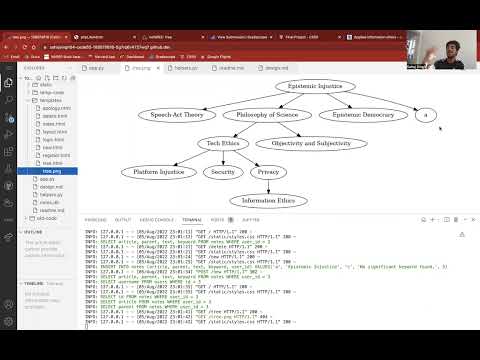Open the JUPYTER panel tab
480x360 pixels.
[251, 220]
